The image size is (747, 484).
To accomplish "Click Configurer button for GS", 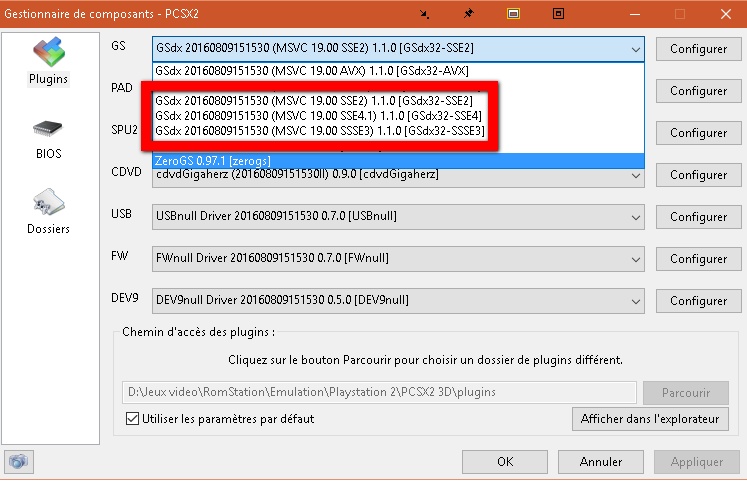I will click(698, 49).
